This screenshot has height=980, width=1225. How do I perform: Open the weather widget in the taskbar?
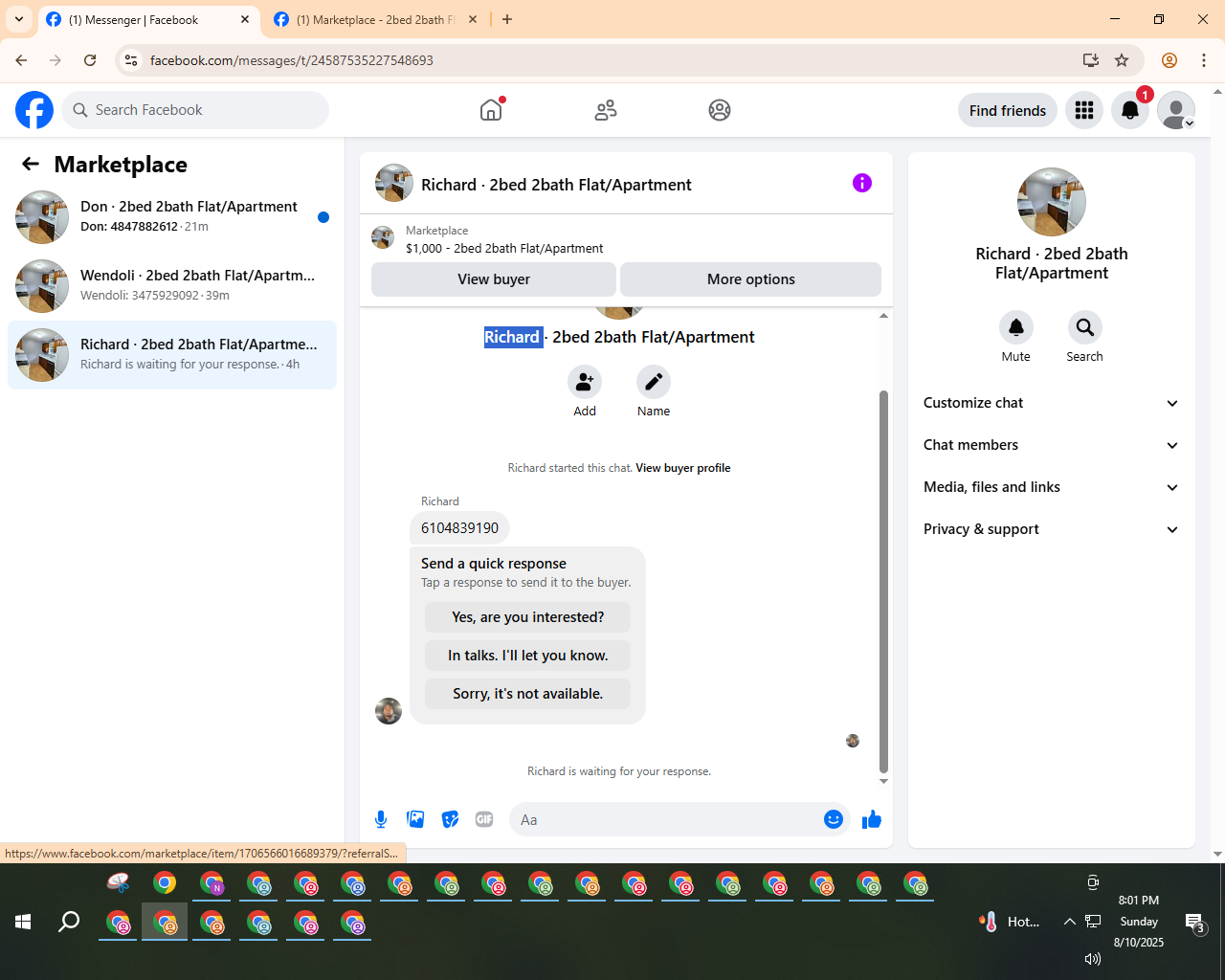(1010, 922)
